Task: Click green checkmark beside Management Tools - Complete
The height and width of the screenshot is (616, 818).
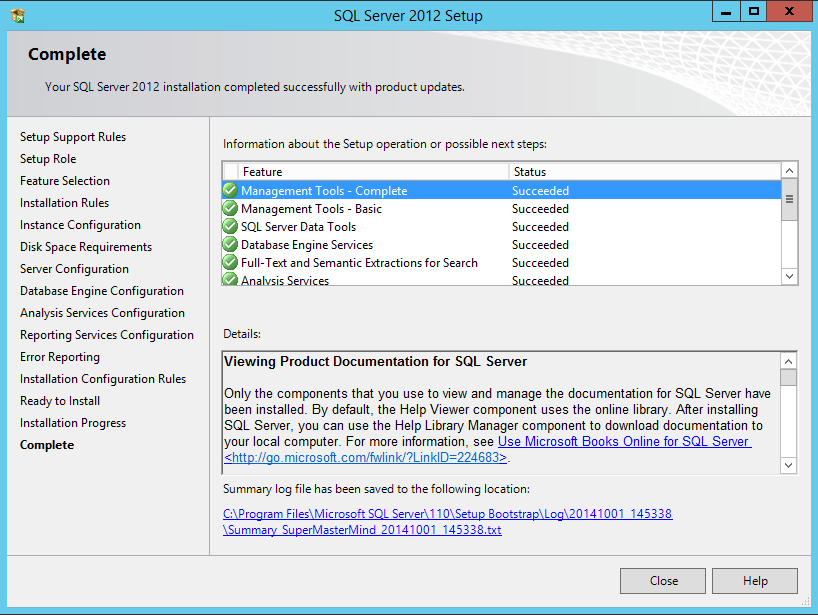Action: pos(230,191)
